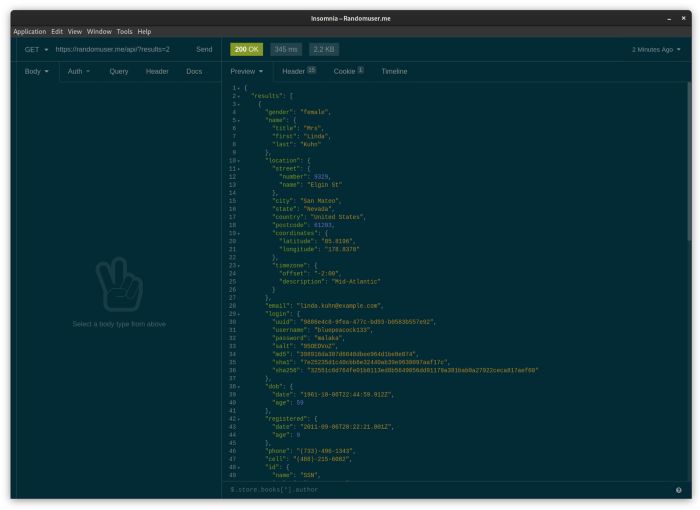Open the View menu
The image size is (700, 510).
pos(75,32)
